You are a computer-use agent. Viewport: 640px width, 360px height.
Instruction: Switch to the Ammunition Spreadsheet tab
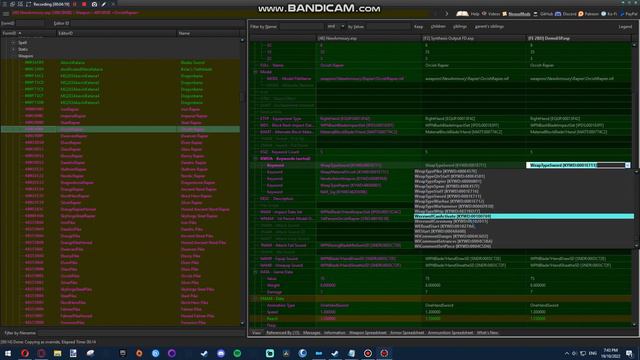[450, 333]
